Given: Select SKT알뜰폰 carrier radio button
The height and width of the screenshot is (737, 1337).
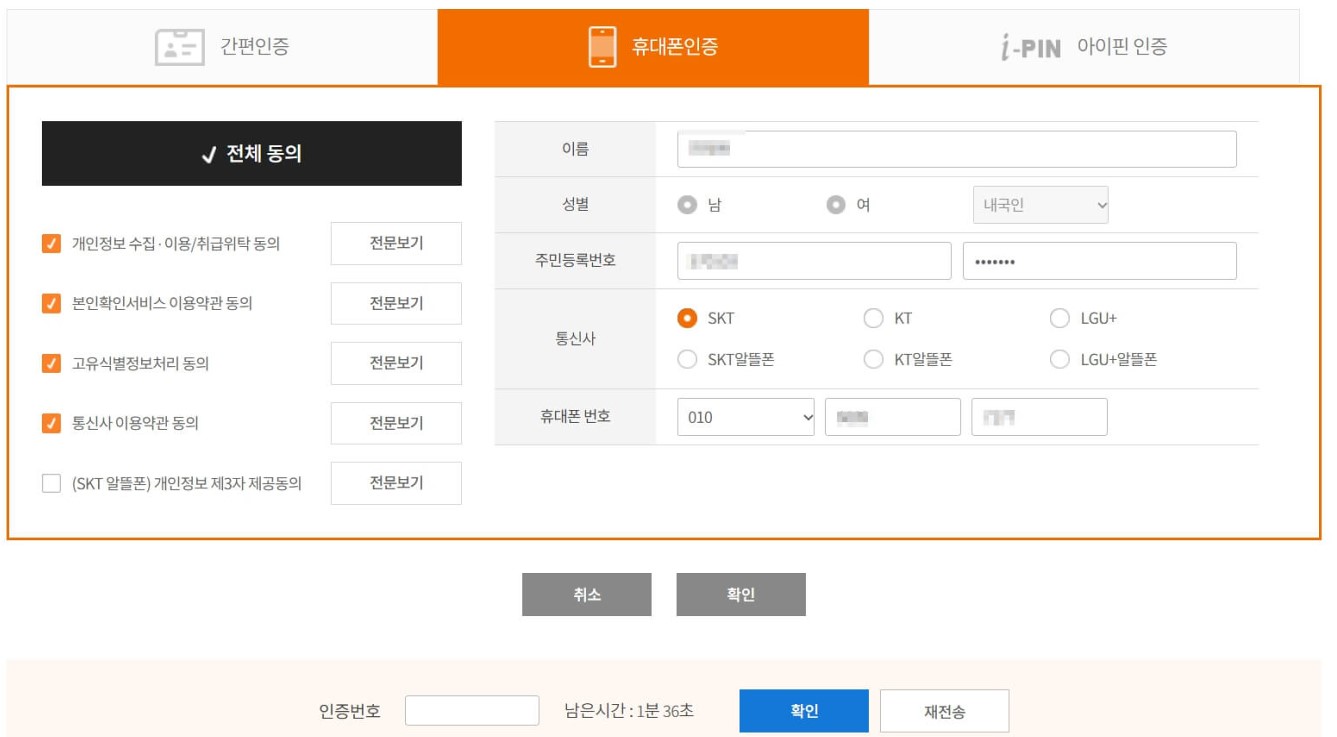Looking at the screenshot, I should tap(687, 360).
